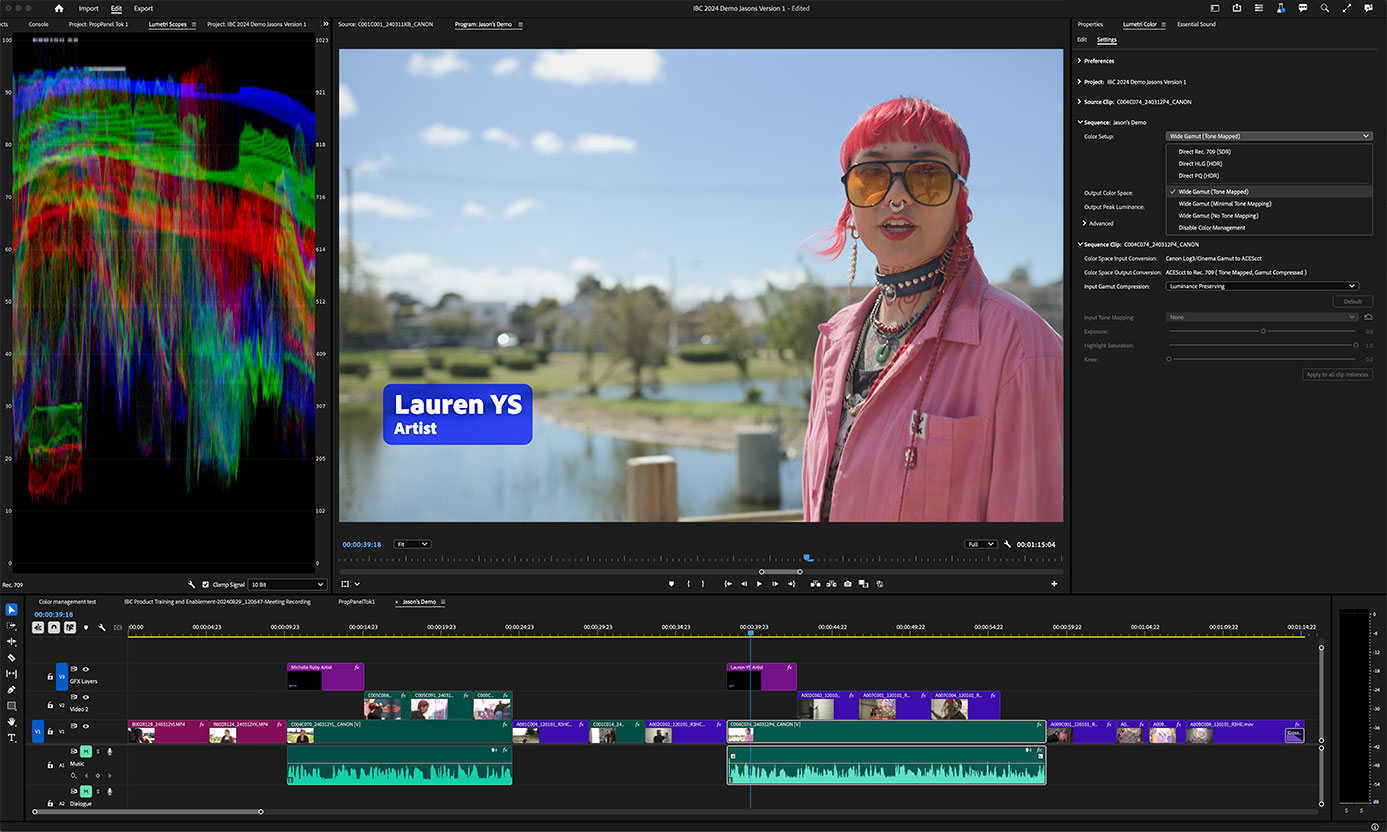Click the Home icon in top bar
Image resolution: width=1387 pixels, height=832 pixels.
pos(59,8)
